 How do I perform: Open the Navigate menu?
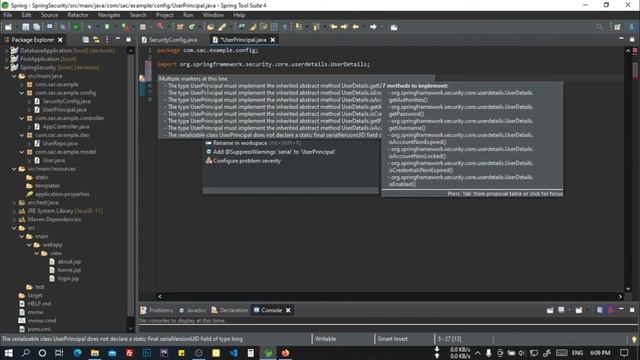click(x=109, y=15)
